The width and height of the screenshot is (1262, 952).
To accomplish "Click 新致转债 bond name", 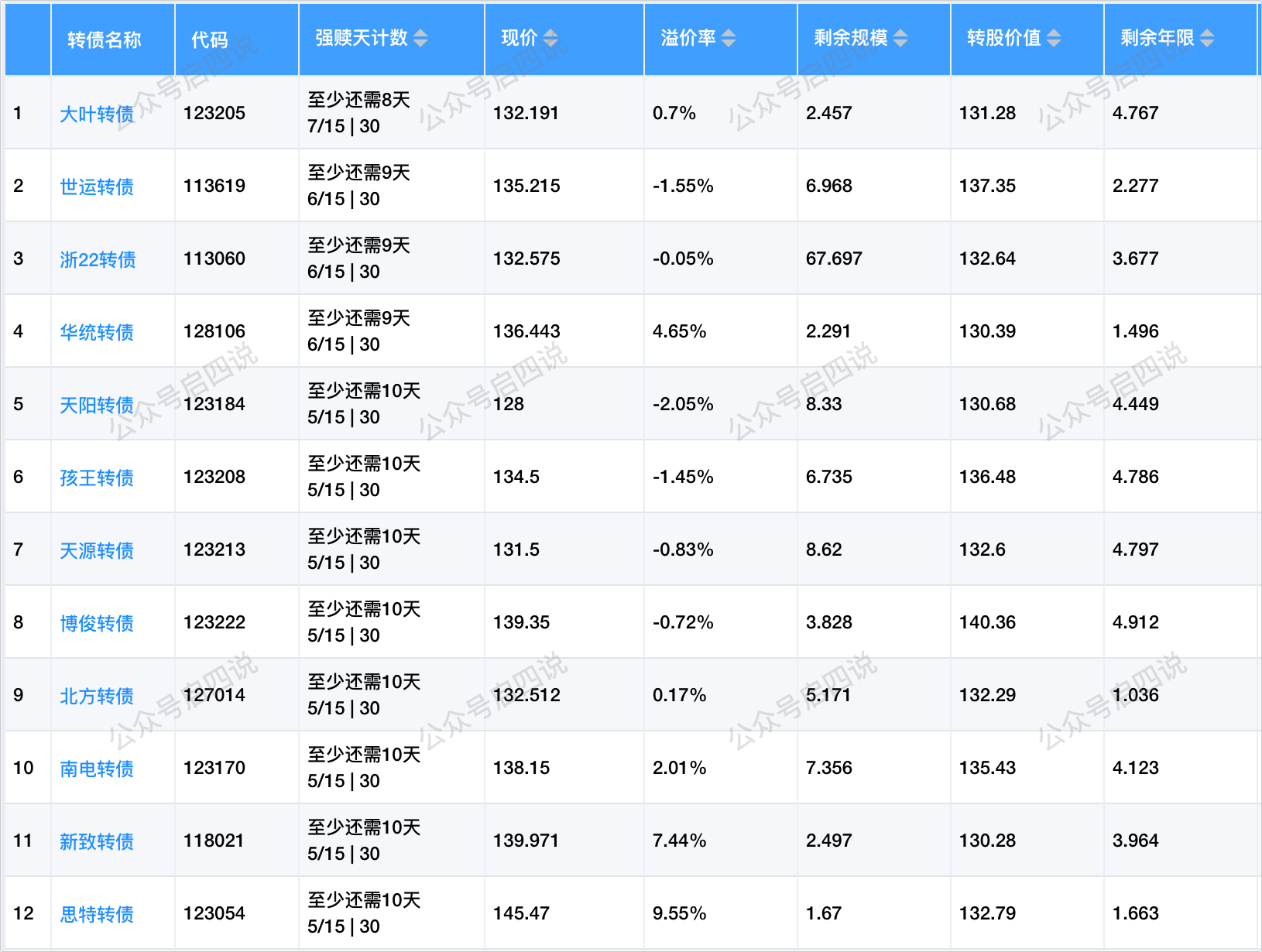I will point(97,842).
